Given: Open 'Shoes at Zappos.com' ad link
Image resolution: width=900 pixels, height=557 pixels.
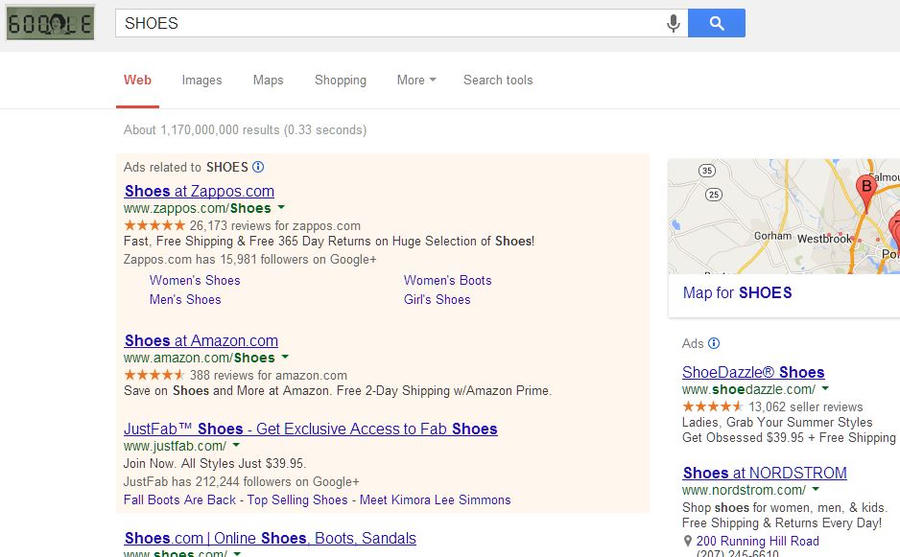Looking at the screenshot, I should tap(199, 191).
